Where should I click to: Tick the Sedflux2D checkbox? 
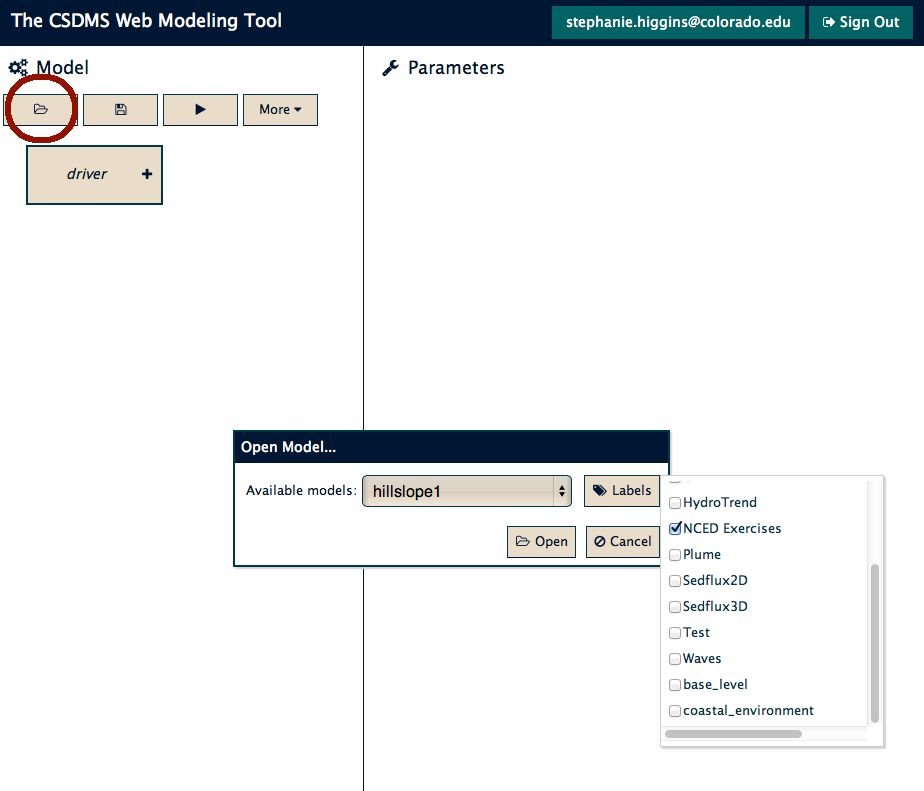click(675, 581)
